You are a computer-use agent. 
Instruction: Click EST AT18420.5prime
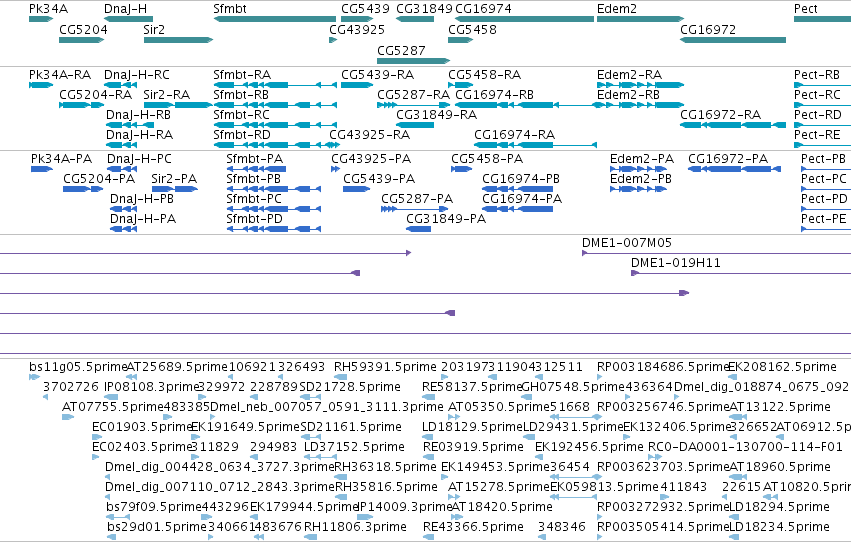tap(458, 517)
